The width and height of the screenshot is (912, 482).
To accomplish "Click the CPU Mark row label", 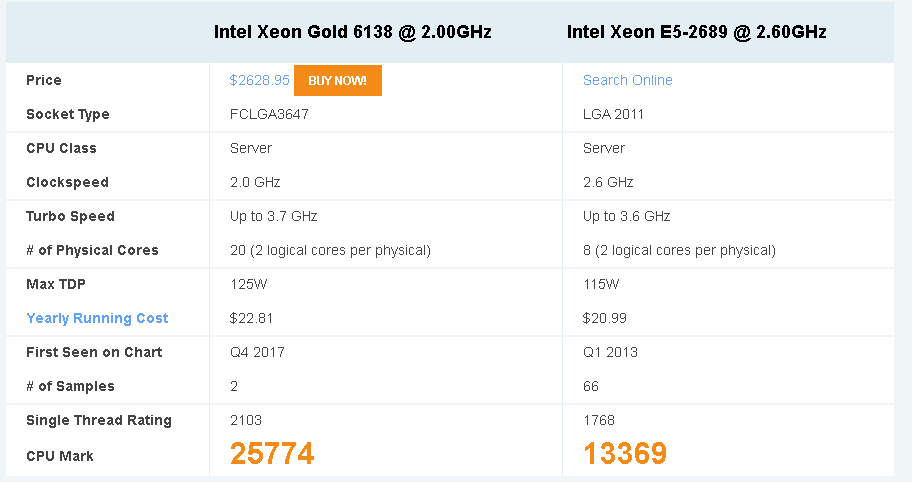I will pos(60,456).
